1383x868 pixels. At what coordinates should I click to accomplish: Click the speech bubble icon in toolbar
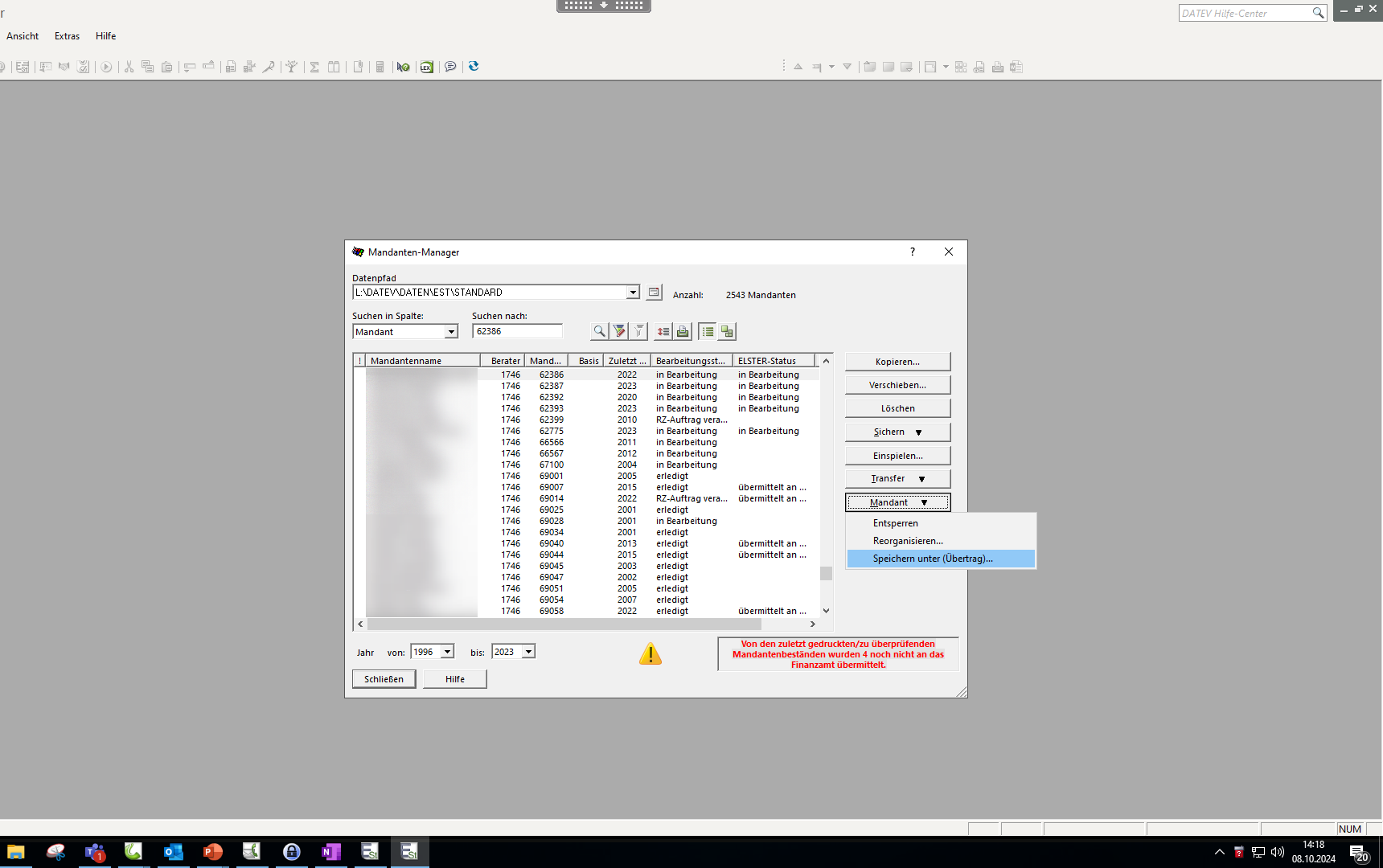[450, 67]
